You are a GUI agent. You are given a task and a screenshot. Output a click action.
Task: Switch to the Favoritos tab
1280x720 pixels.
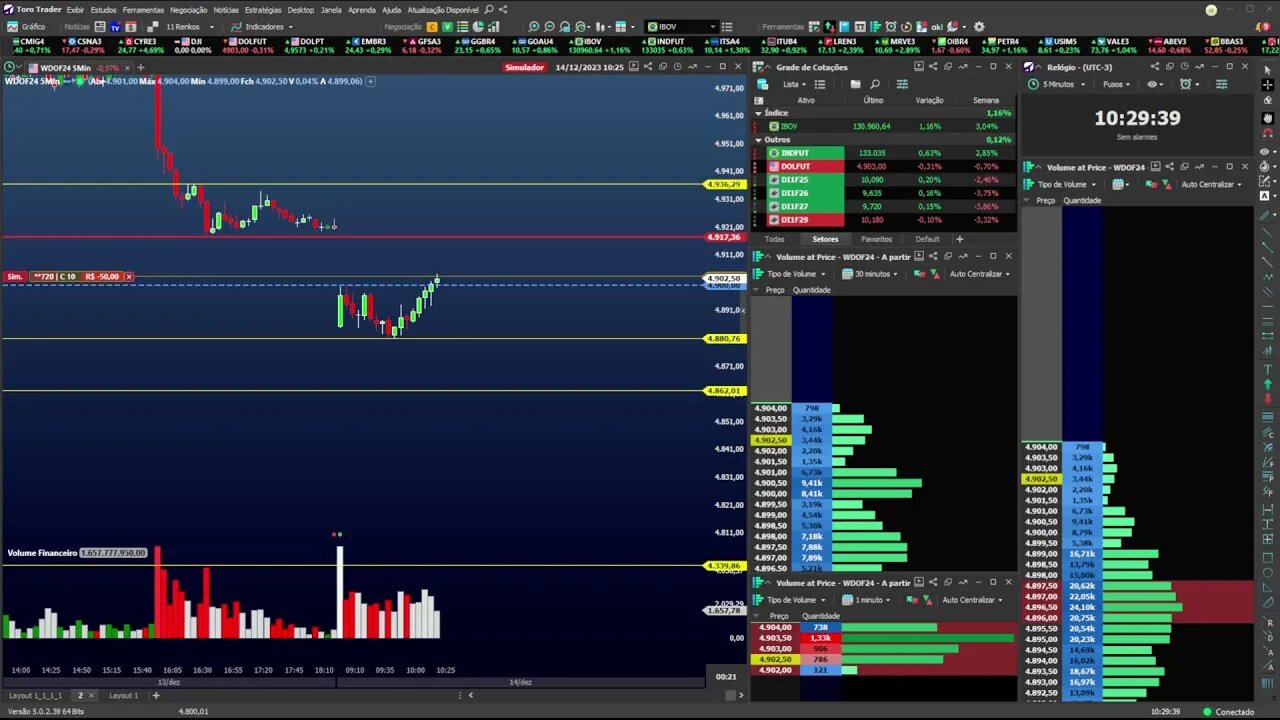point(876,239)
